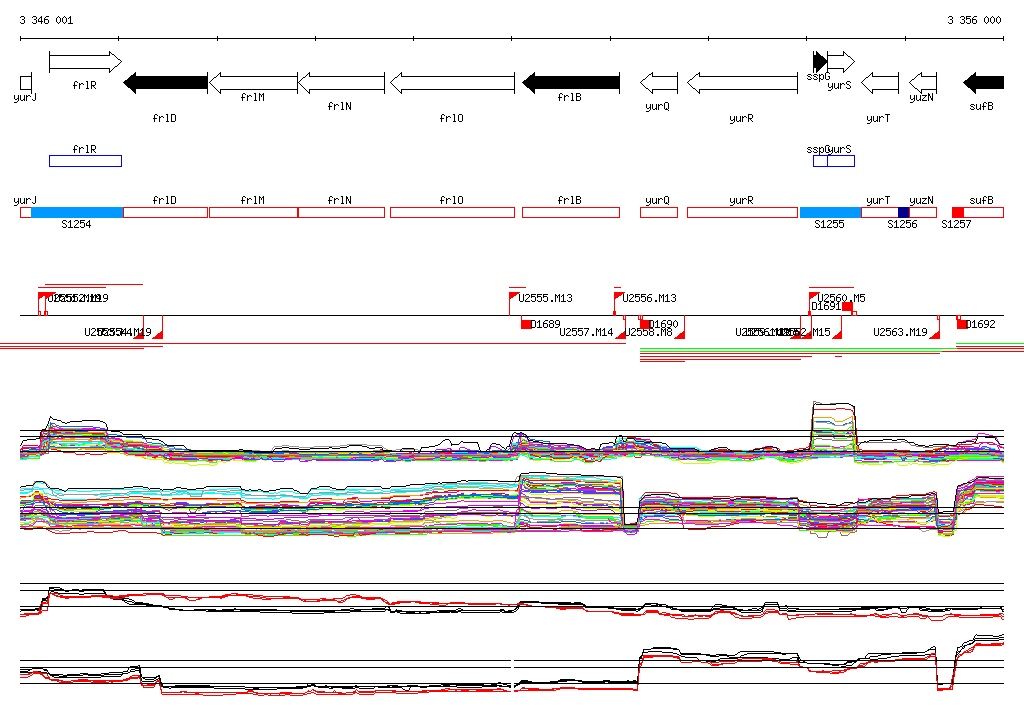Click the U2555.M13 upshift marker flag

[x=513, y=297]
